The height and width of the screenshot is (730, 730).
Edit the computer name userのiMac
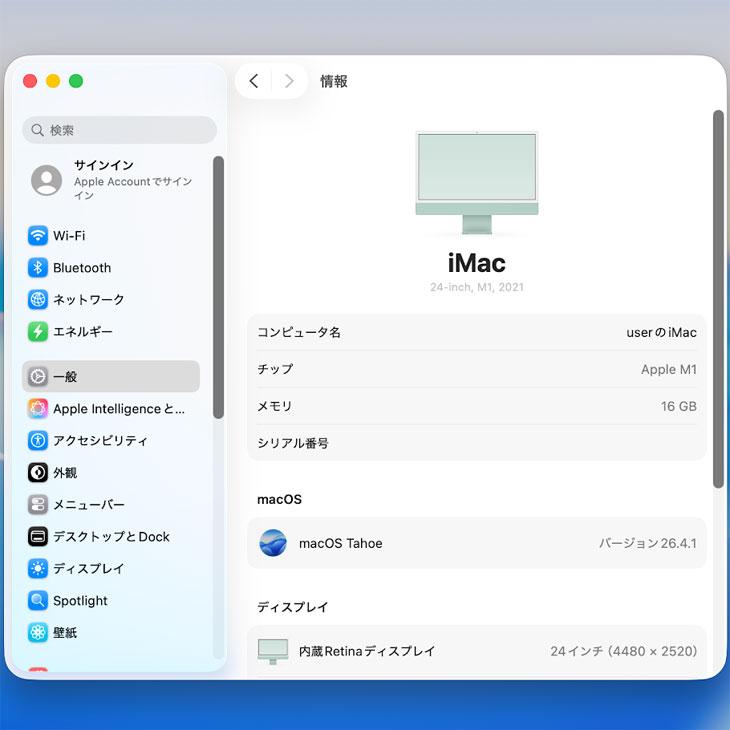[661, 332]
